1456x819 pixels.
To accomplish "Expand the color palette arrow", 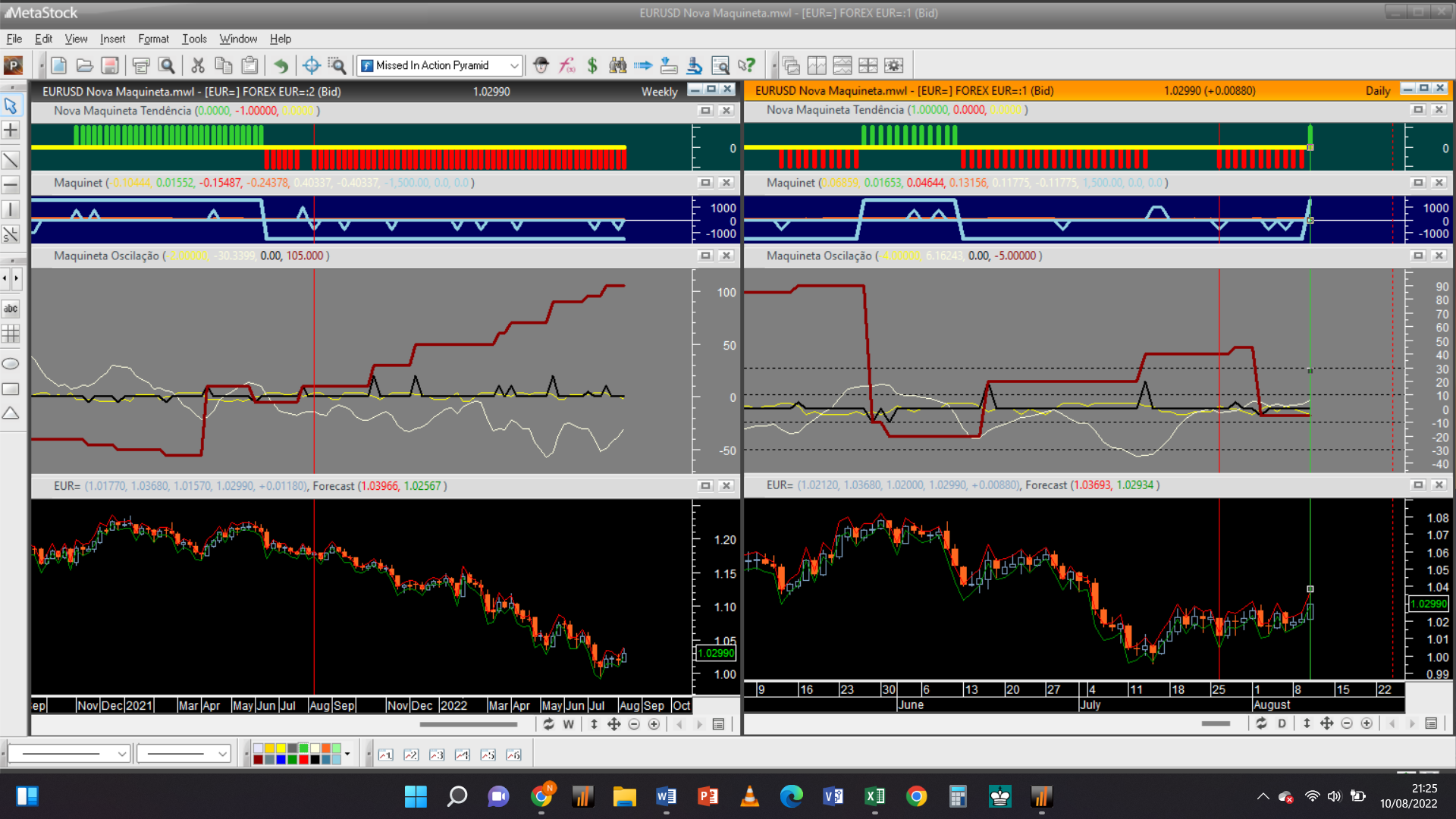I will [x=347, y=754].
